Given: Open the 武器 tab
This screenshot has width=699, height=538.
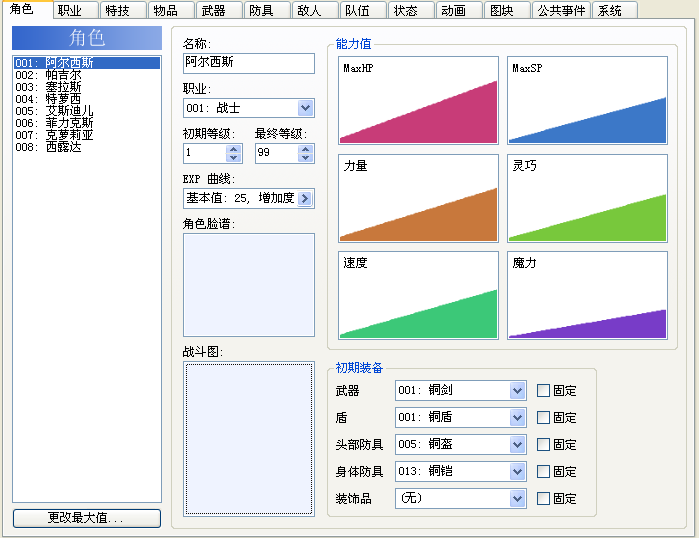Looking at the screenshot, I should (x=220, y=10).
